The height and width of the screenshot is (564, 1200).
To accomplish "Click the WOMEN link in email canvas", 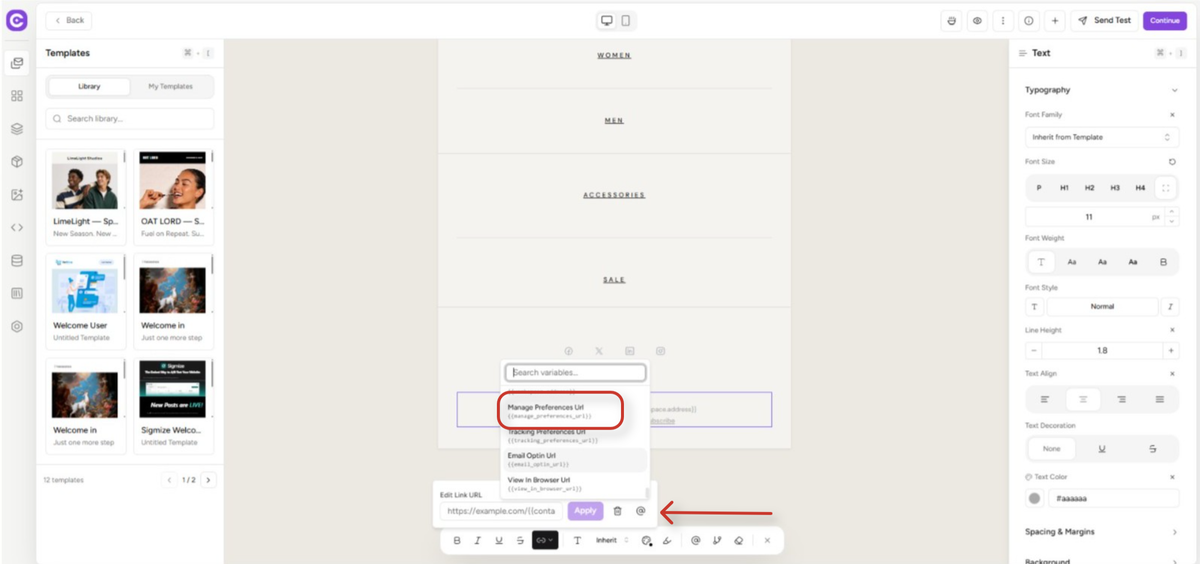I will click(x=614, y=56).
